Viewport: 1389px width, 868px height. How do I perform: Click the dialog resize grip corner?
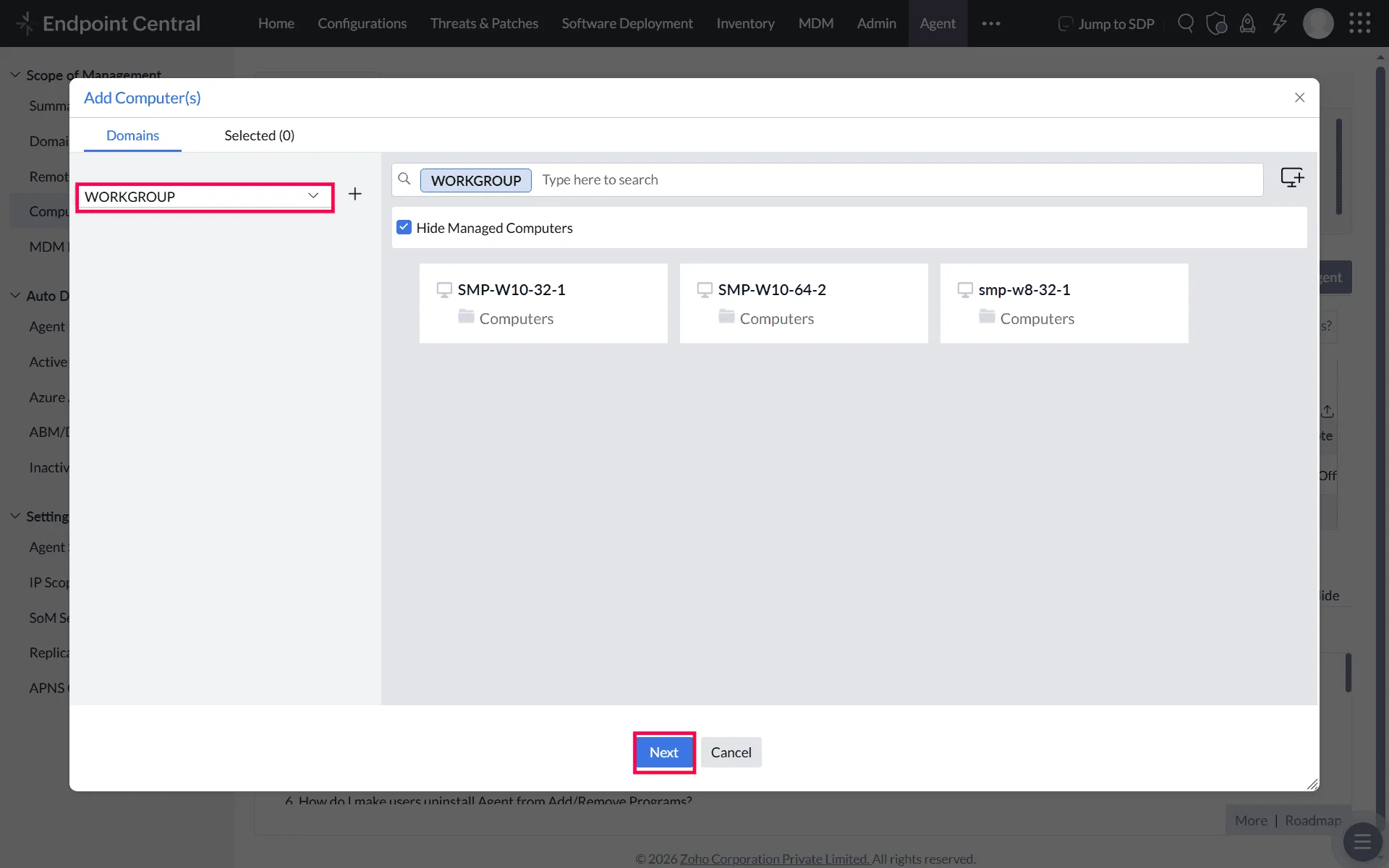[1312, 784]
